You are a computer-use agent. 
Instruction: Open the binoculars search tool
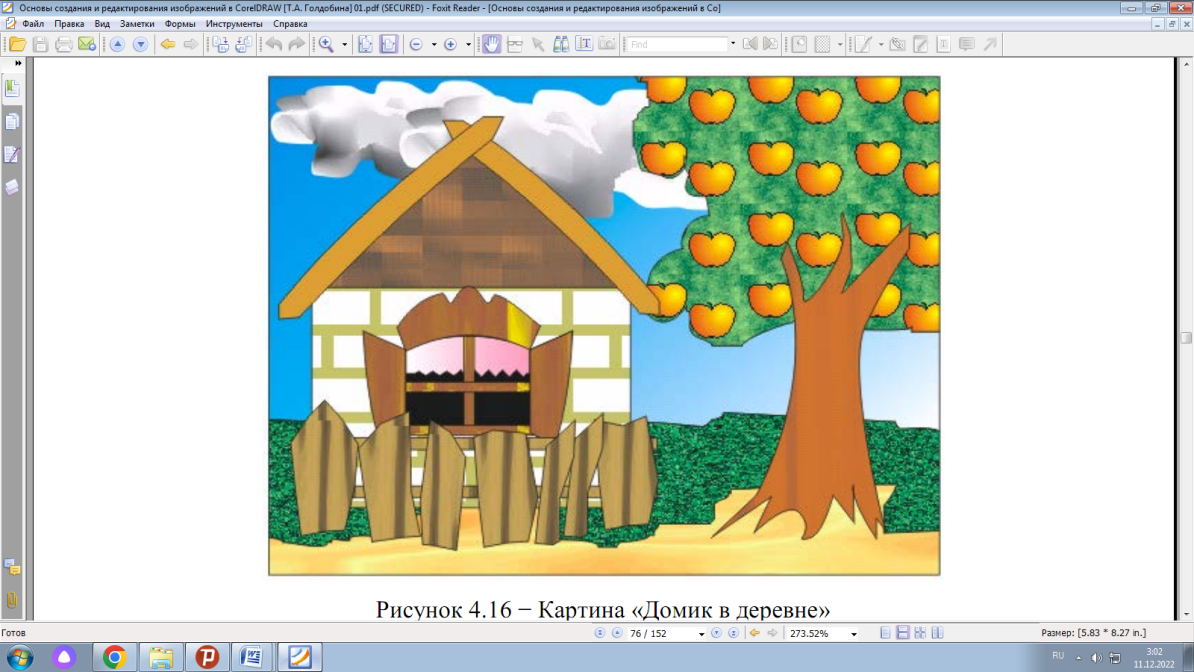pos(561,44)
